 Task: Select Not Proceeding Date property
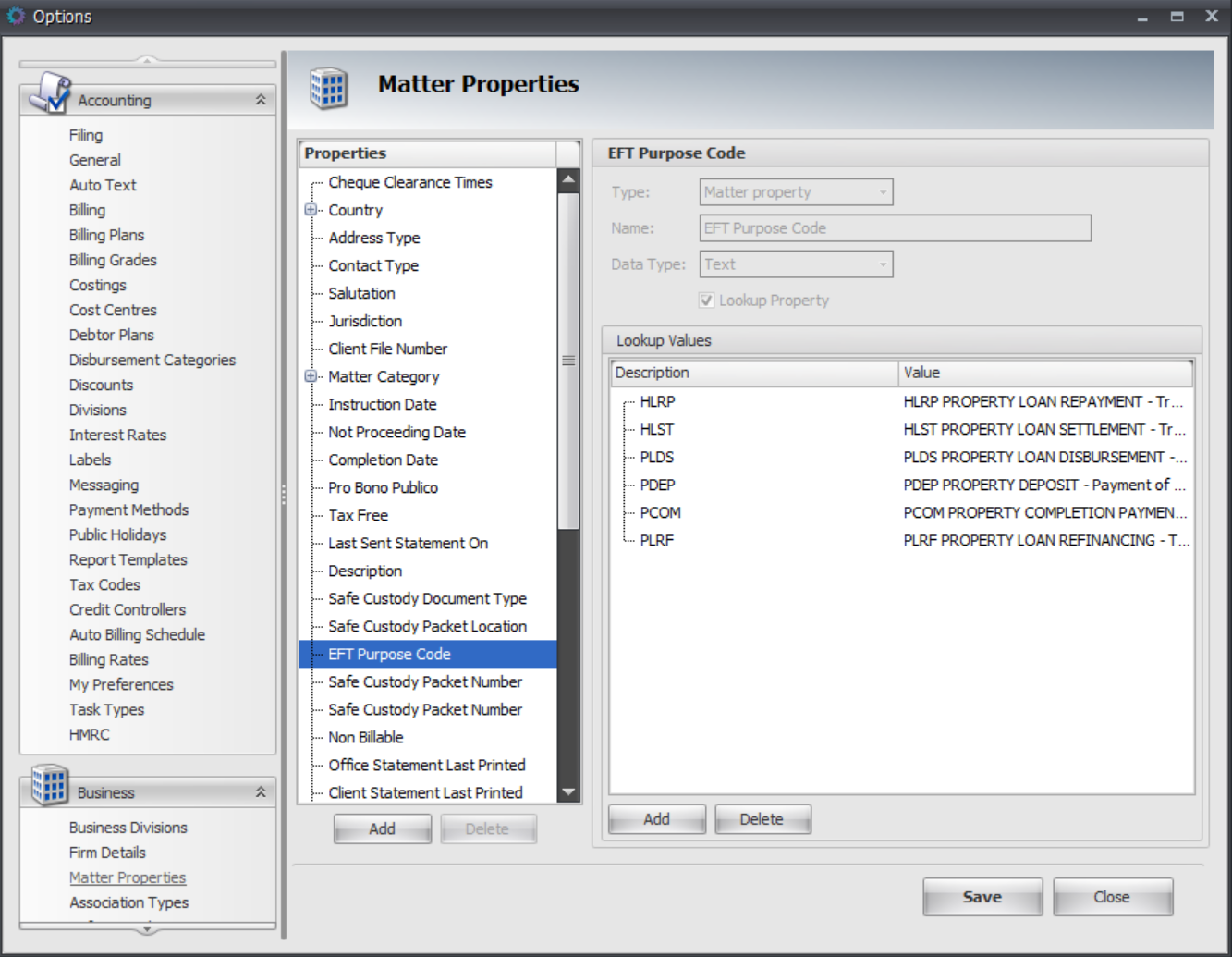pos(397,432)
